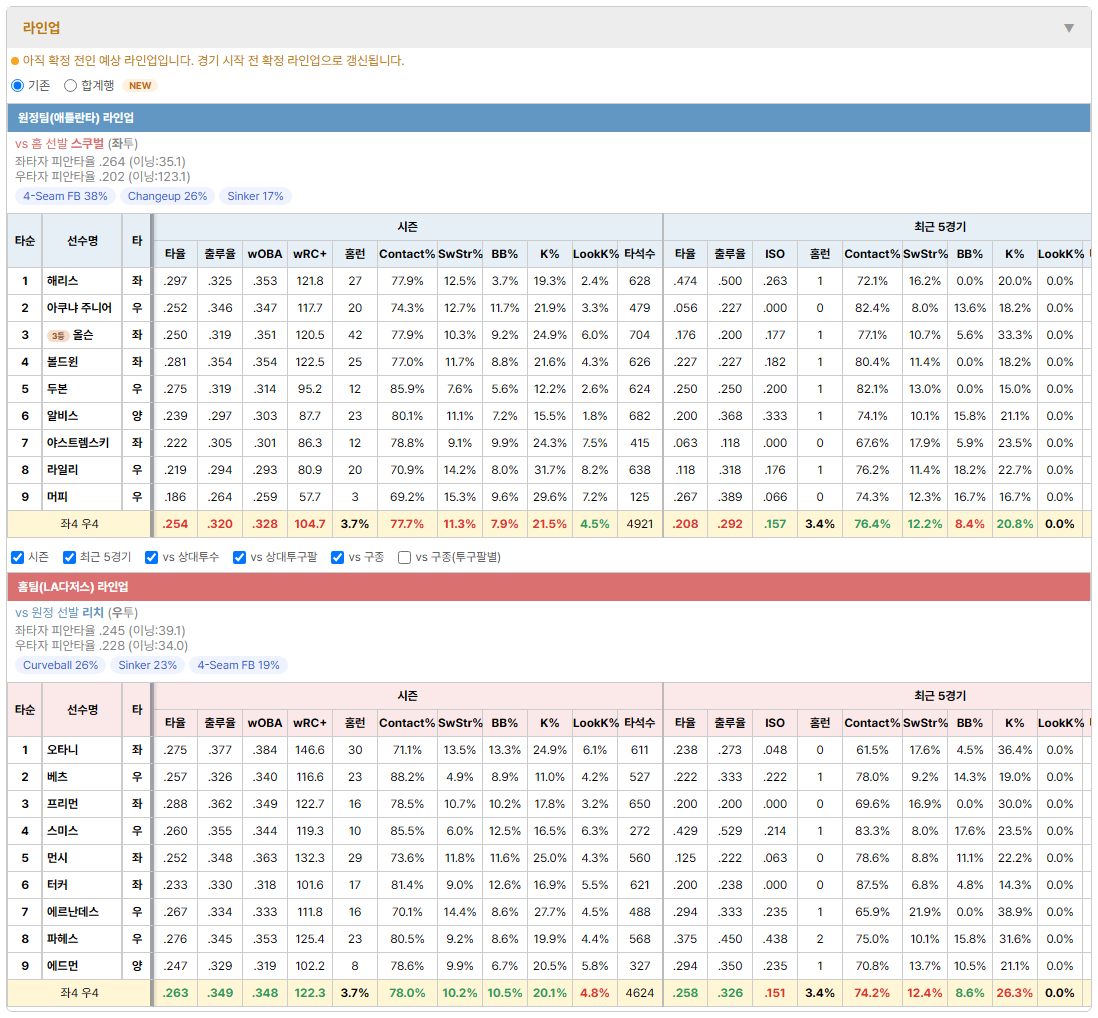The height and width of the screenshot is (1018, 1098).
Task: Select player 라일리
Action: [x=62, y=470]
